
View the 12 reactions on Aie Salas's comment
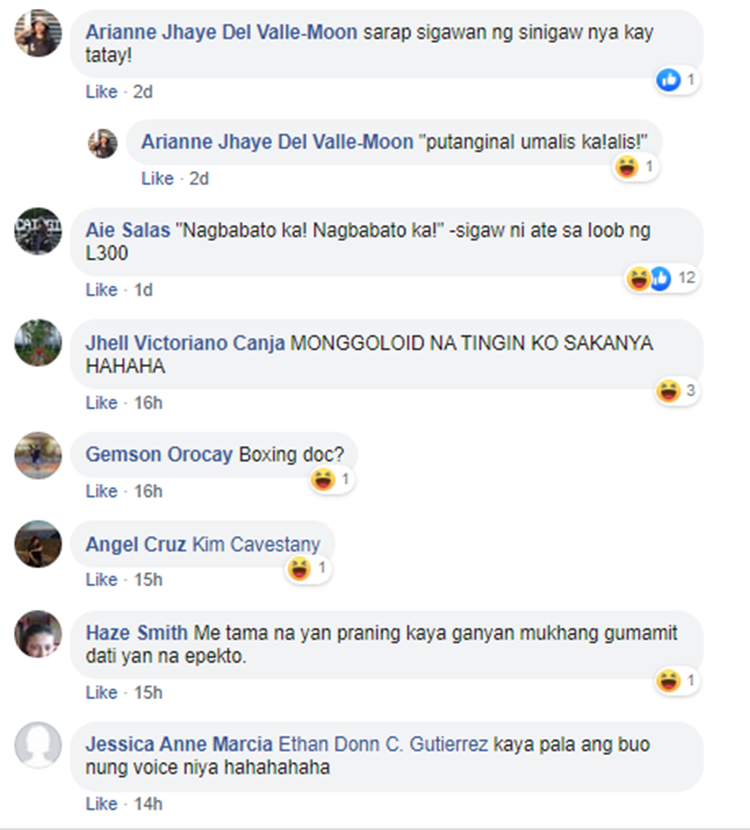pos(663,278)
